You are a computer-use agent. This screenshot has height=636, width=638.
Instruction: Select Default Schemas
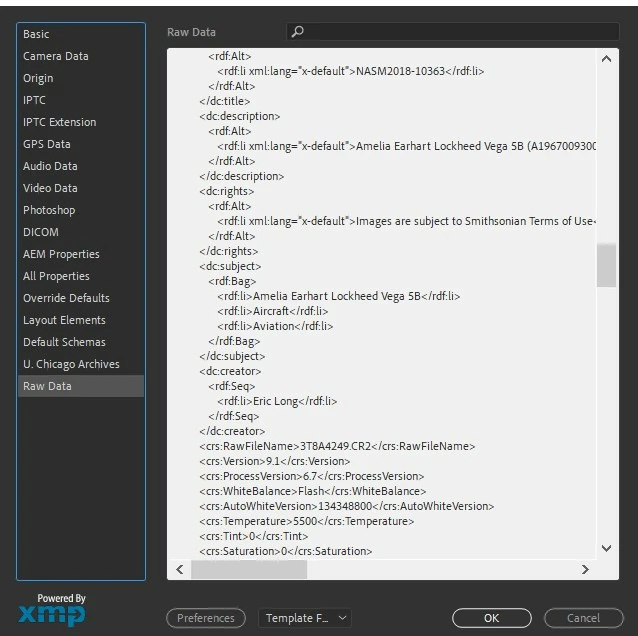pyautogui.click(x=81, y=342)
